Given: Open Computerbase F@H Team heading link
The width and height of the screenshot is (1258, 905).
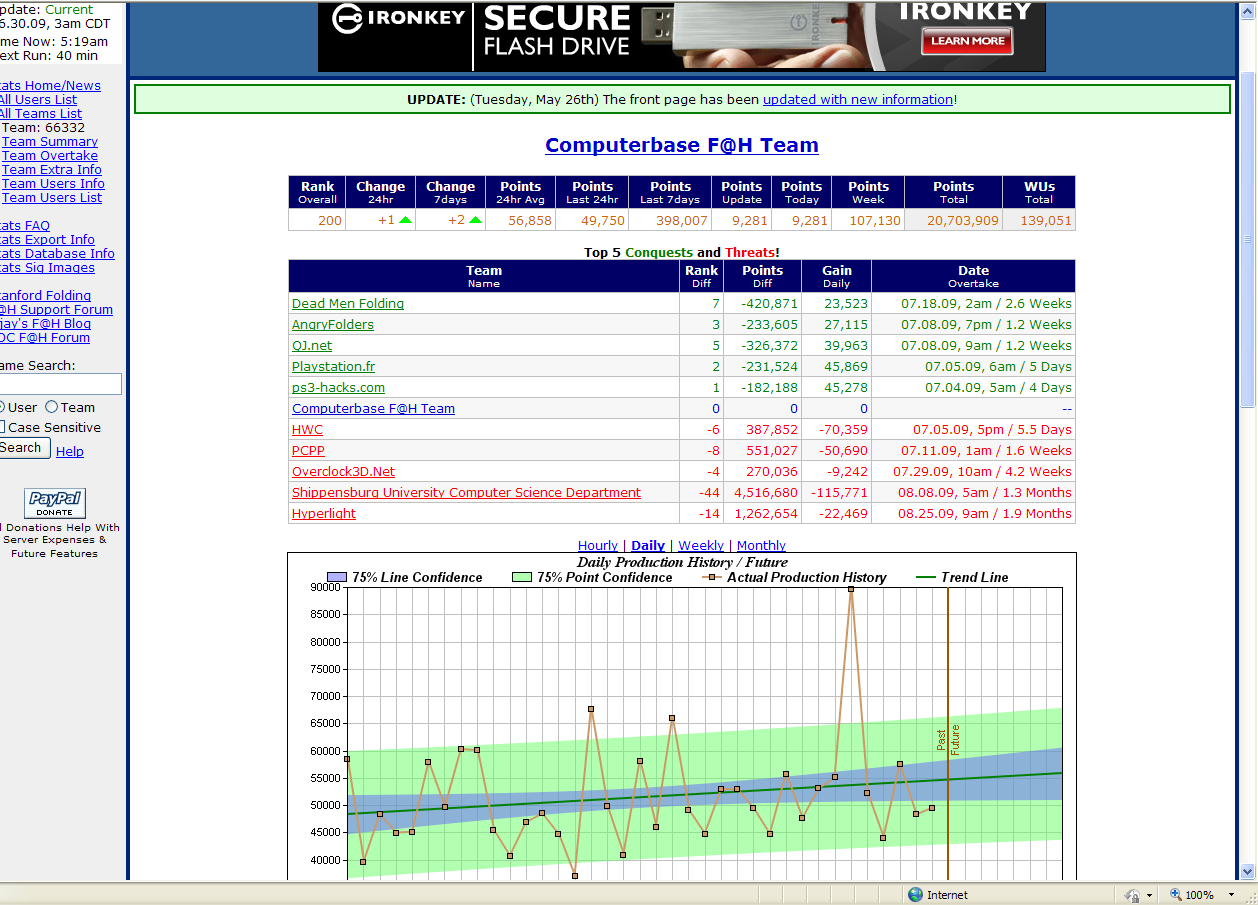Looking at the screenshot, I should point(682,145).
